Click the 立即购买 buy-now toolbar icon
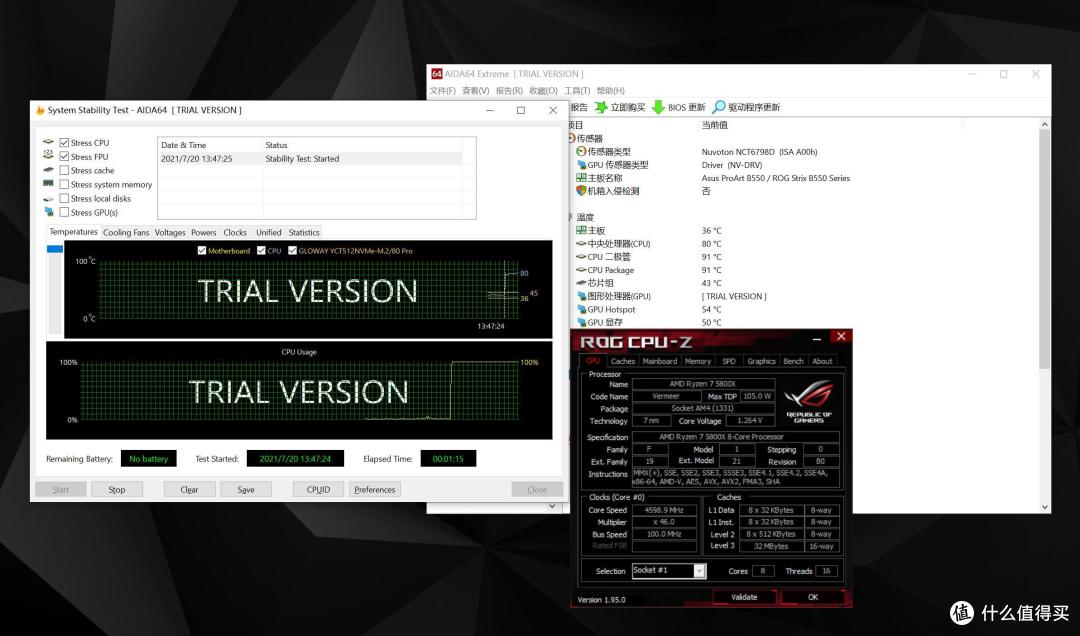The image size is (1080, 636). 601,107
